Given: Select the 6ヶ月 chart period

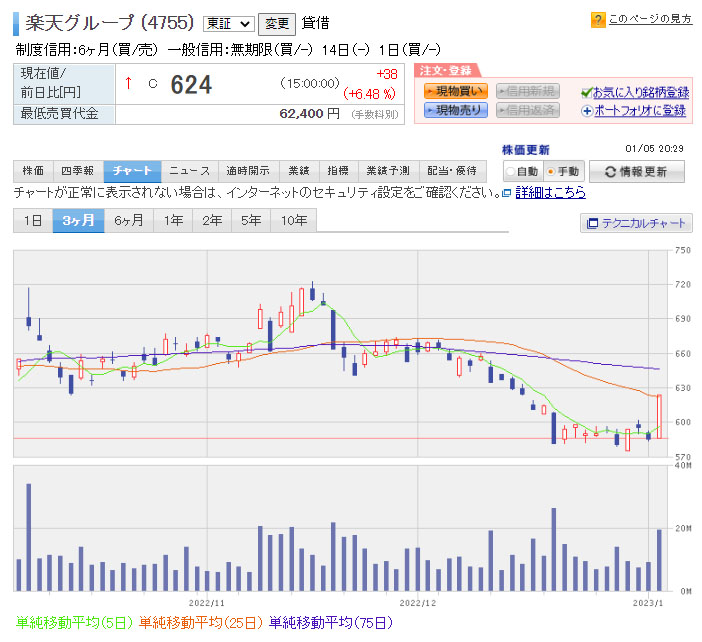Looking at the screenshot, I should [129, 221].
